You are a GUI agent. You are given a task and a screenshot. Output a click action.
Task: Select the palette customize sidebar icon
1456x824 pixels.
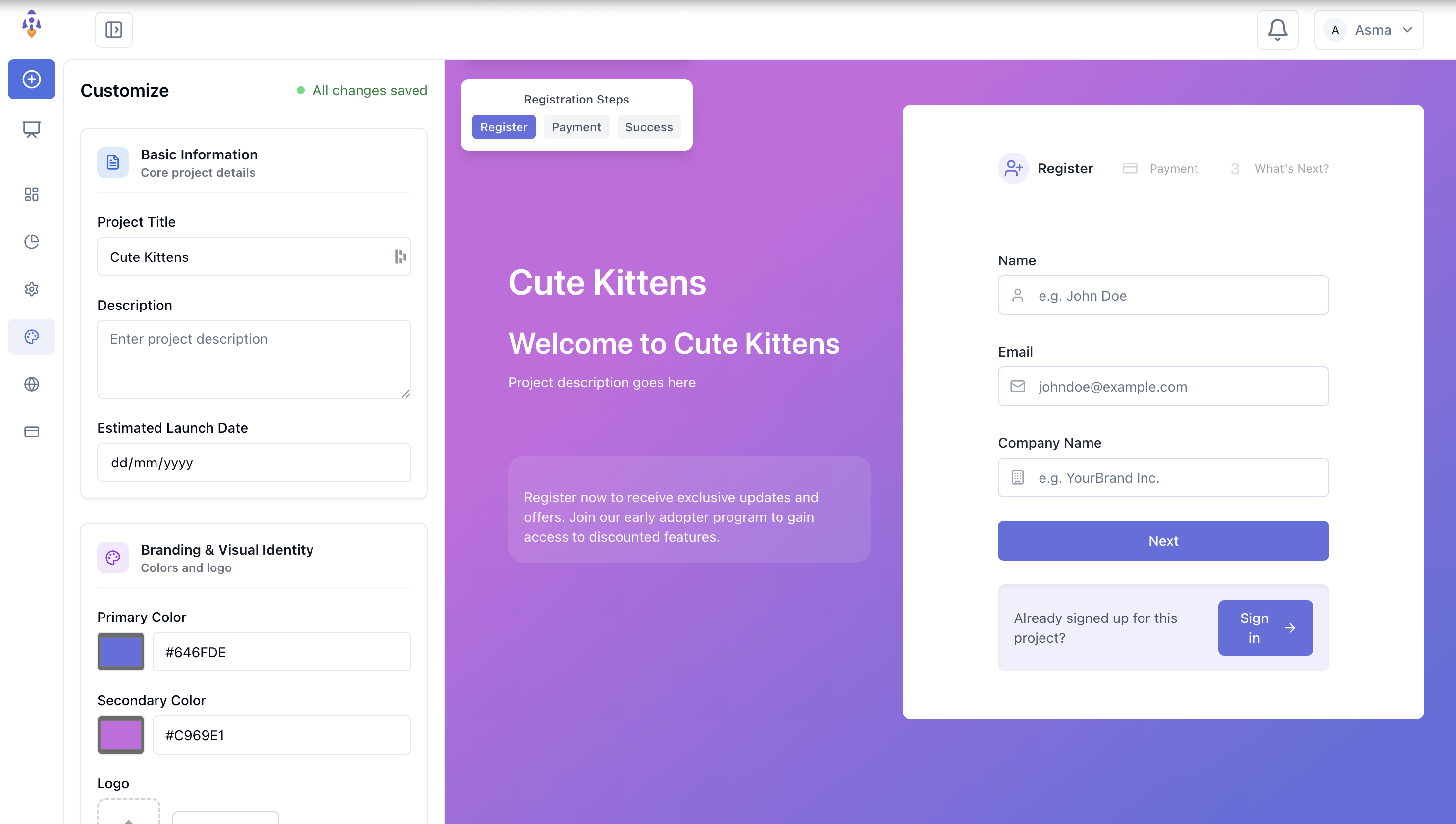pos(32,337)
